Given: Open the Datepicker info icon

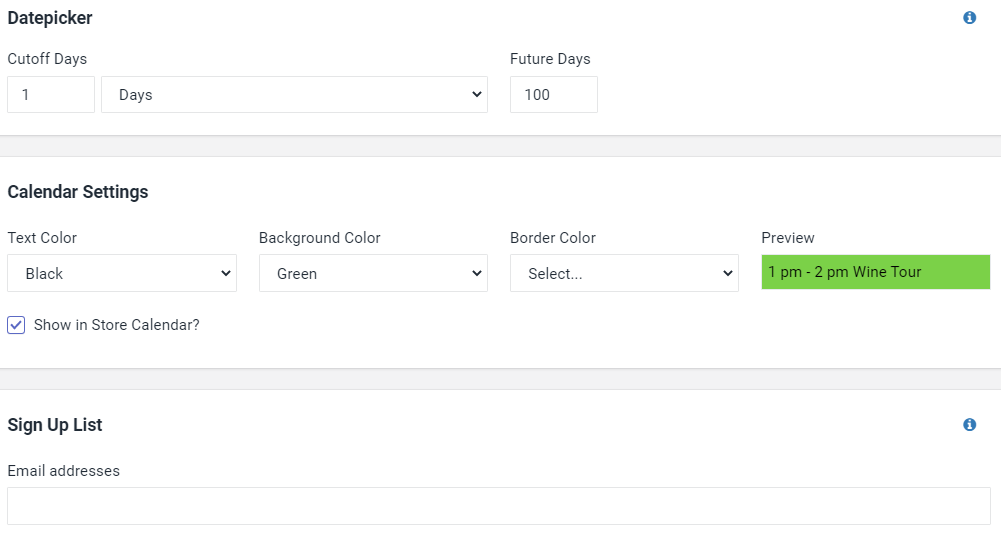Looking at the screenshot, I should click(x=969, y=18).
